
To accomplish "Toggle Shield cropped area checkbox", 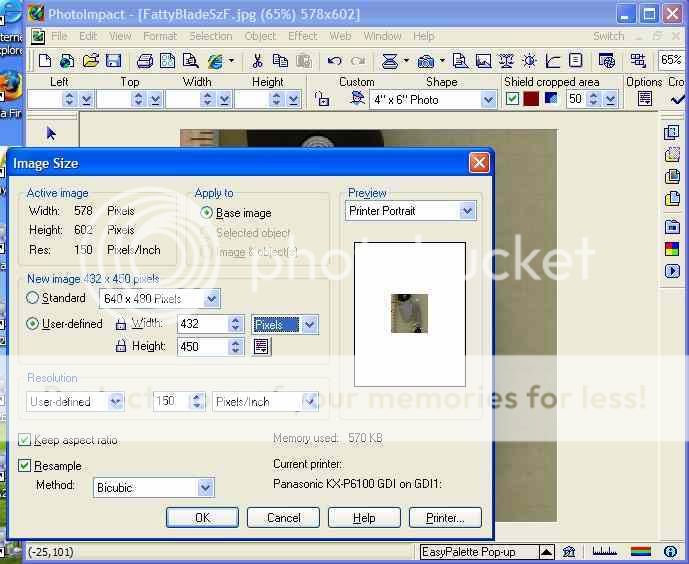I will (512, 99).
